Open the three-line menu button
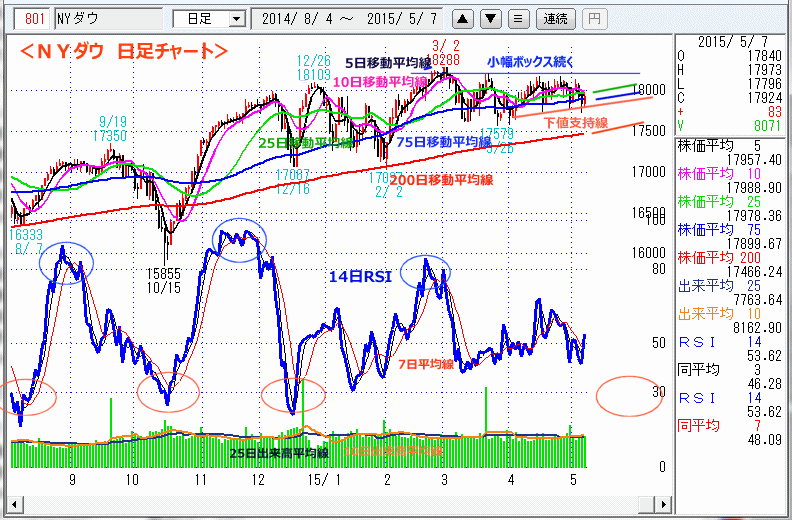792x520 pixels. coord(518,19)
